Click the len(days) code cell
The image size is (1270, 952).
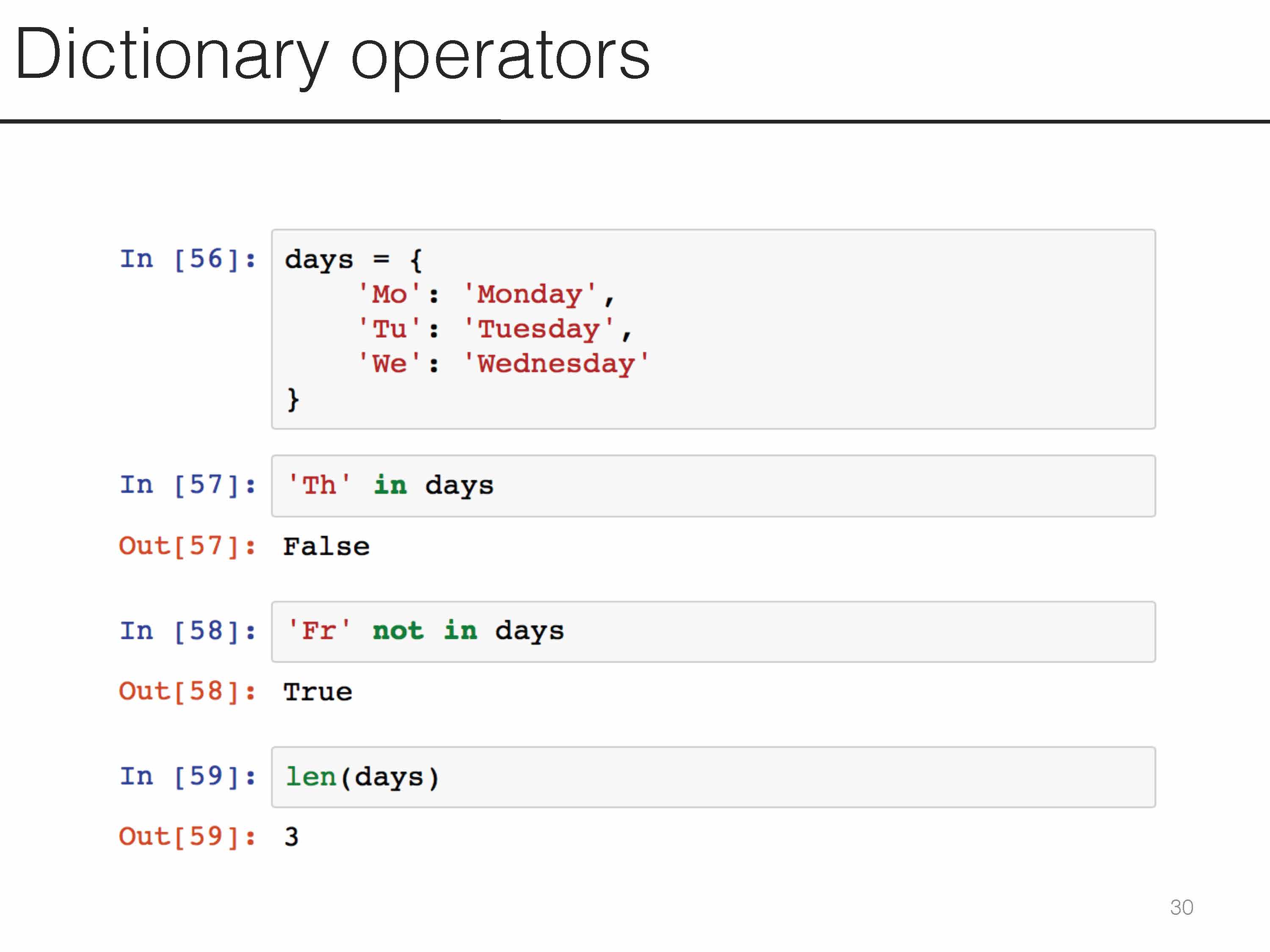tap(712, 777)
